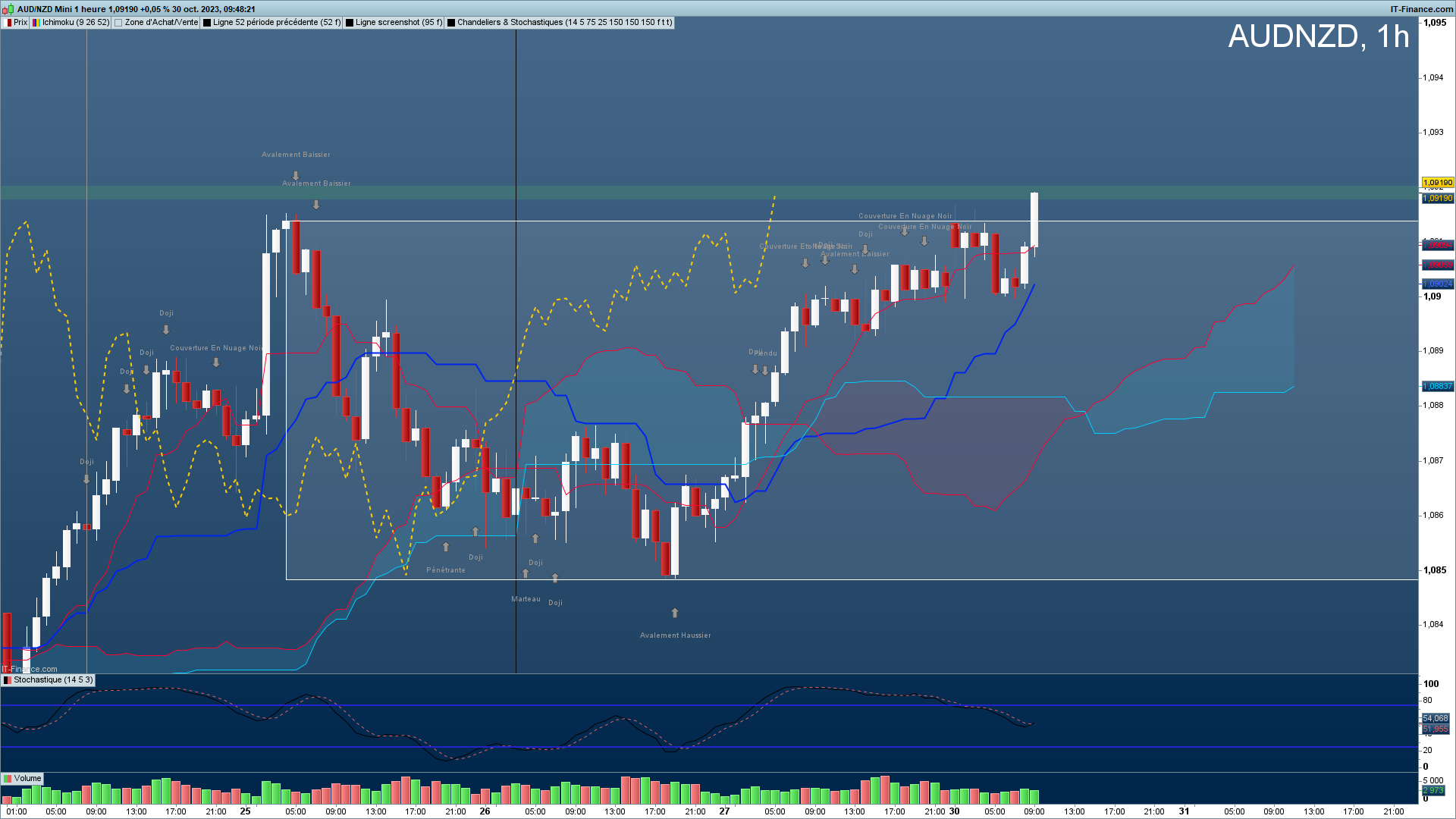Click the 54,068 stochastic value label

(1435, 718)
